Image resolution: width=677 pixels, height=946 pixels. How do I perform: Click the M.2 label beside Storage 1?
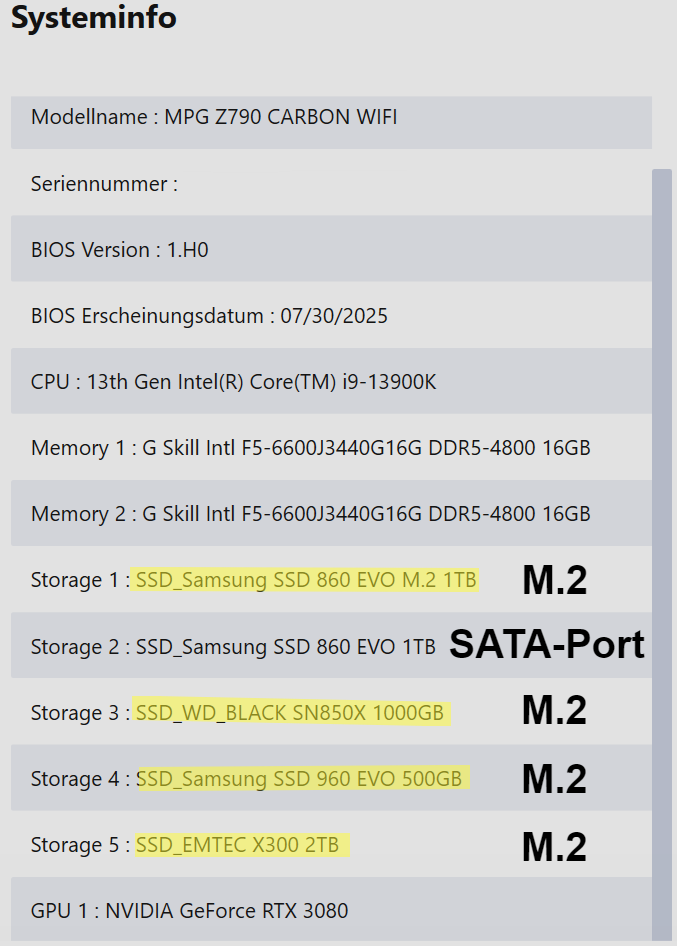click(x=554, y=580)
